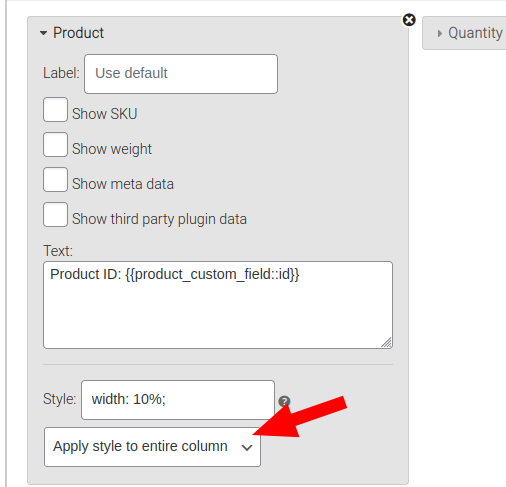This screenshot has width=506, height=487.
Task: Enable Show third party plugin data
Action: (x=55, y=215)
